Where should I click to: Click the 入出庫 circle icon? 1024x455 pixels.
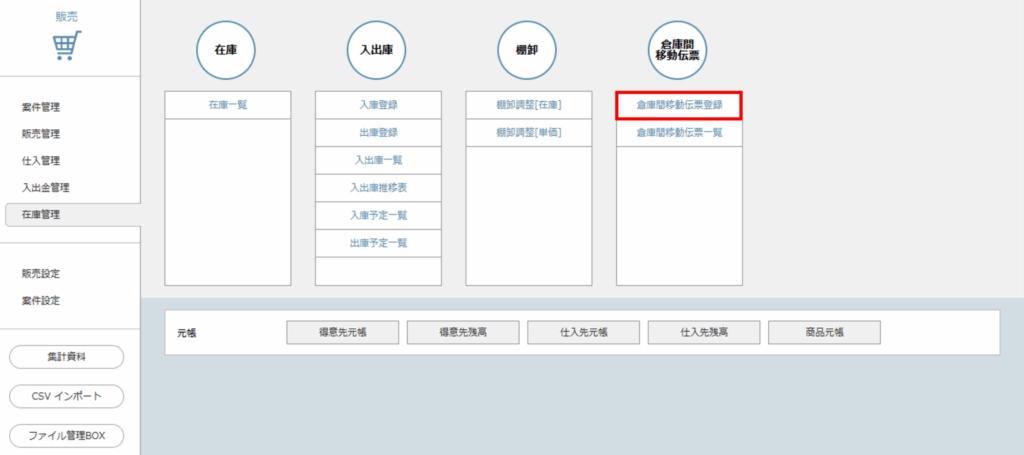[377, 49]
